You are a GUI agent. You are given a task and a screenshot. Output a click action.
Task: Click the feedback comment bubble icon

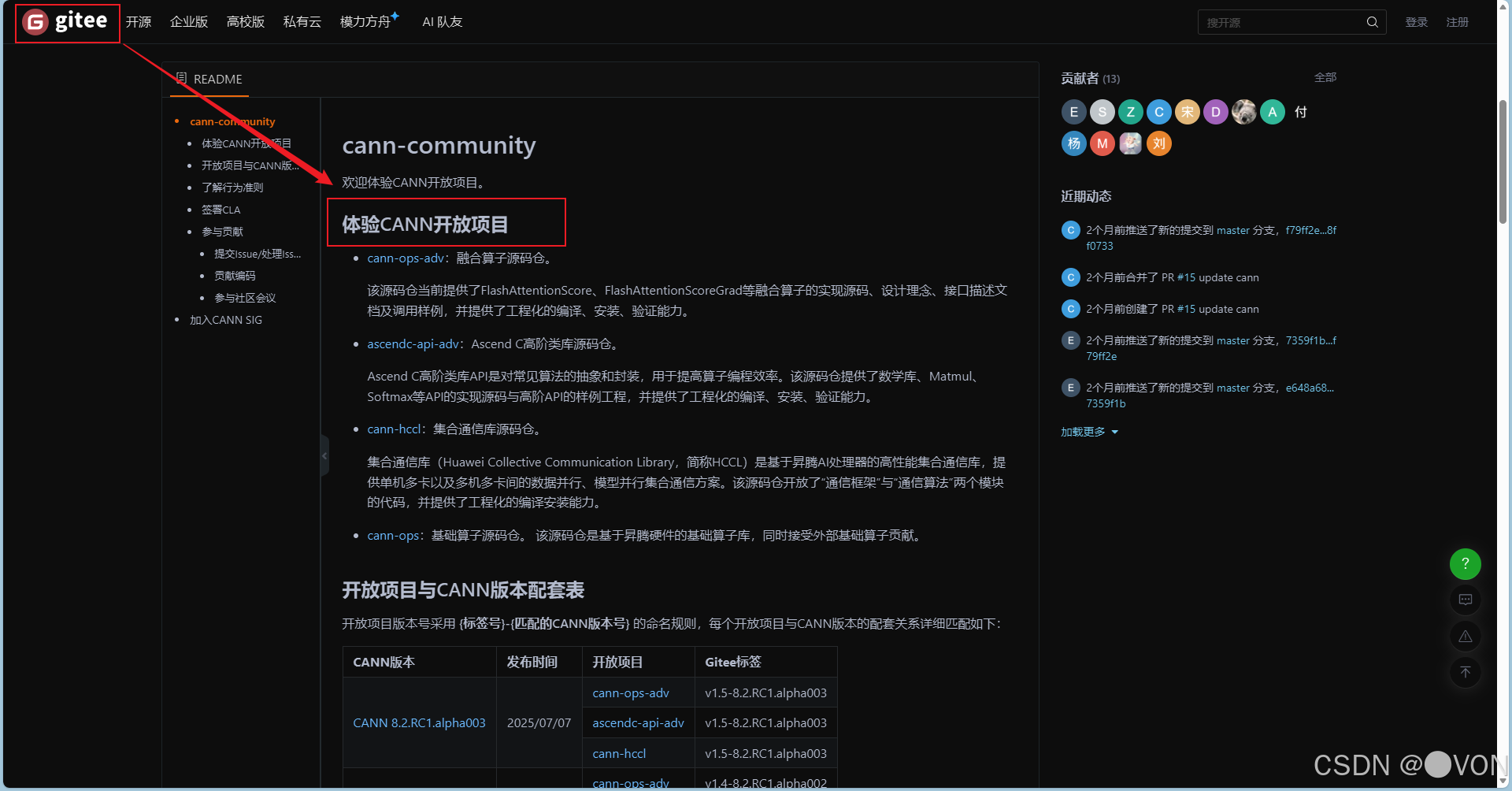(x=1466, y=600)
